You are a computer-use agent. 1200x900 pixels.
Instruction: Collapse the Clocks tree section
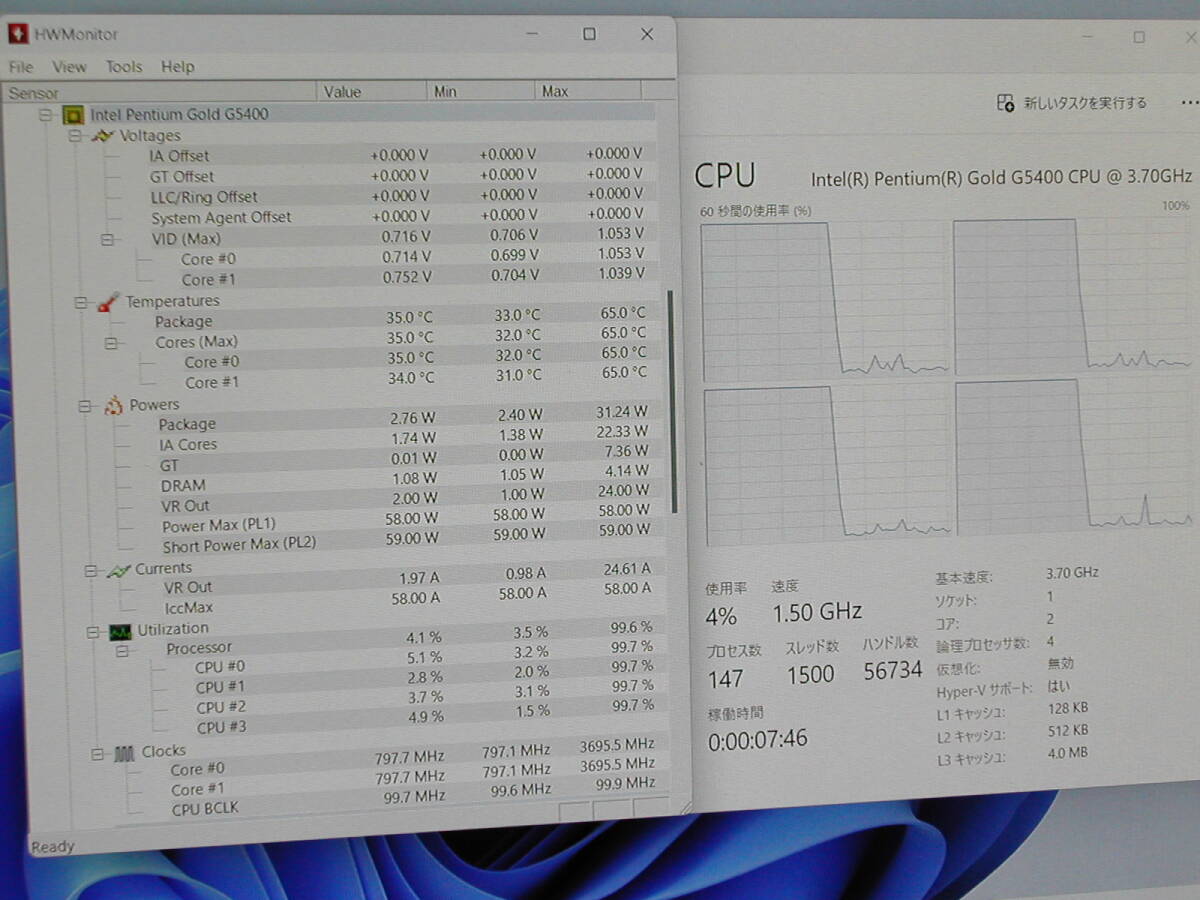point(98,753)
